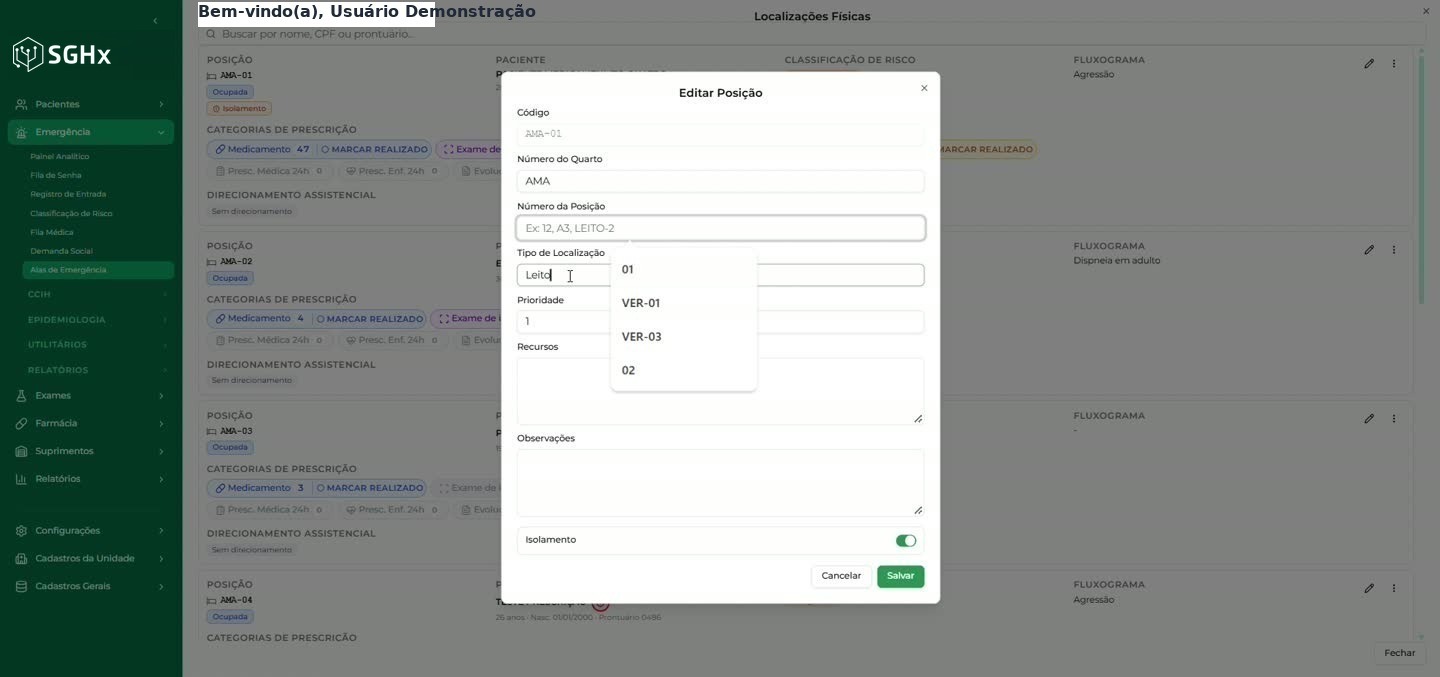Image resolution: width=1440 pixels, height=677 pixels.
Task: Save the position with Salvar
Action: pos(901,576)
